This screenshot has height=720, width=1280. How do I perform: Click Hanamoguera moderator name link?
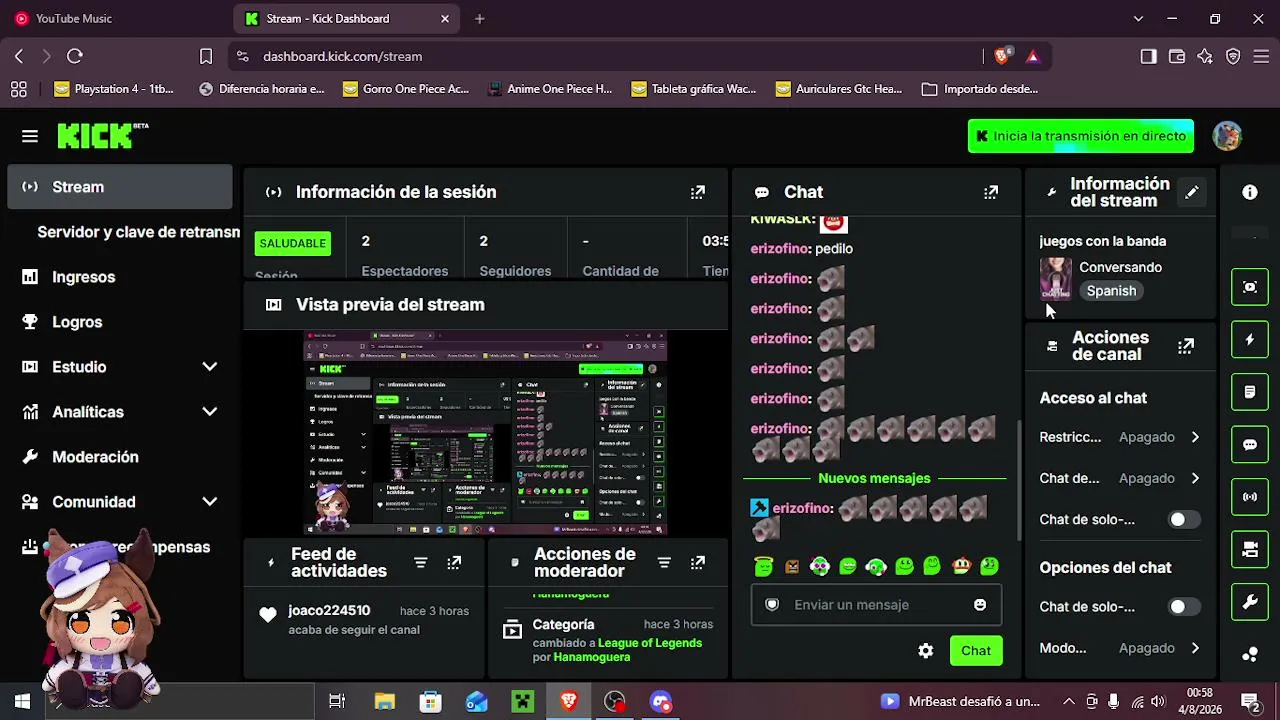(591, 657)
